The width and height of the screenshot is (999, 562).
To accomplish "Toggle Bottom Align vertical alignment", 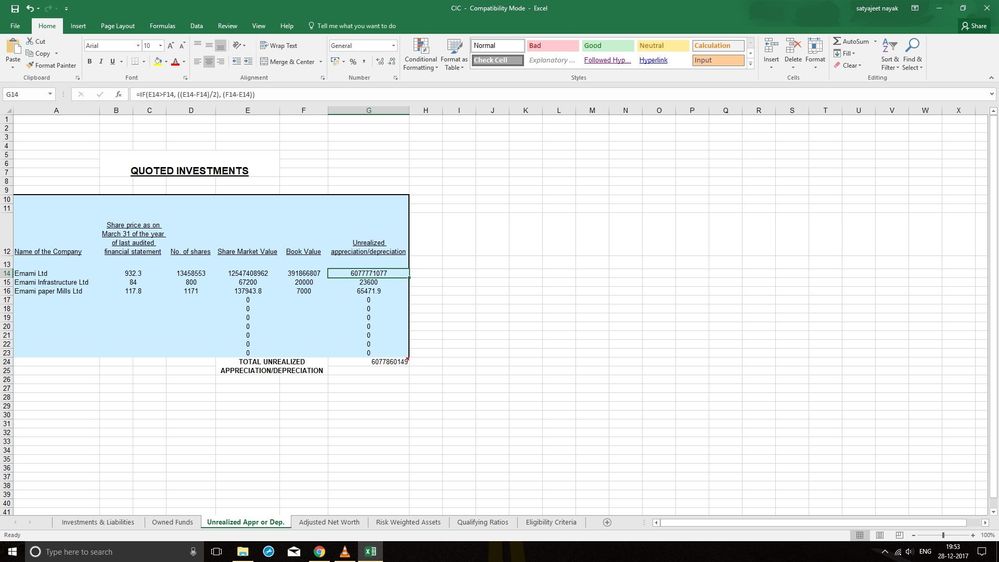I will [220, 46].
